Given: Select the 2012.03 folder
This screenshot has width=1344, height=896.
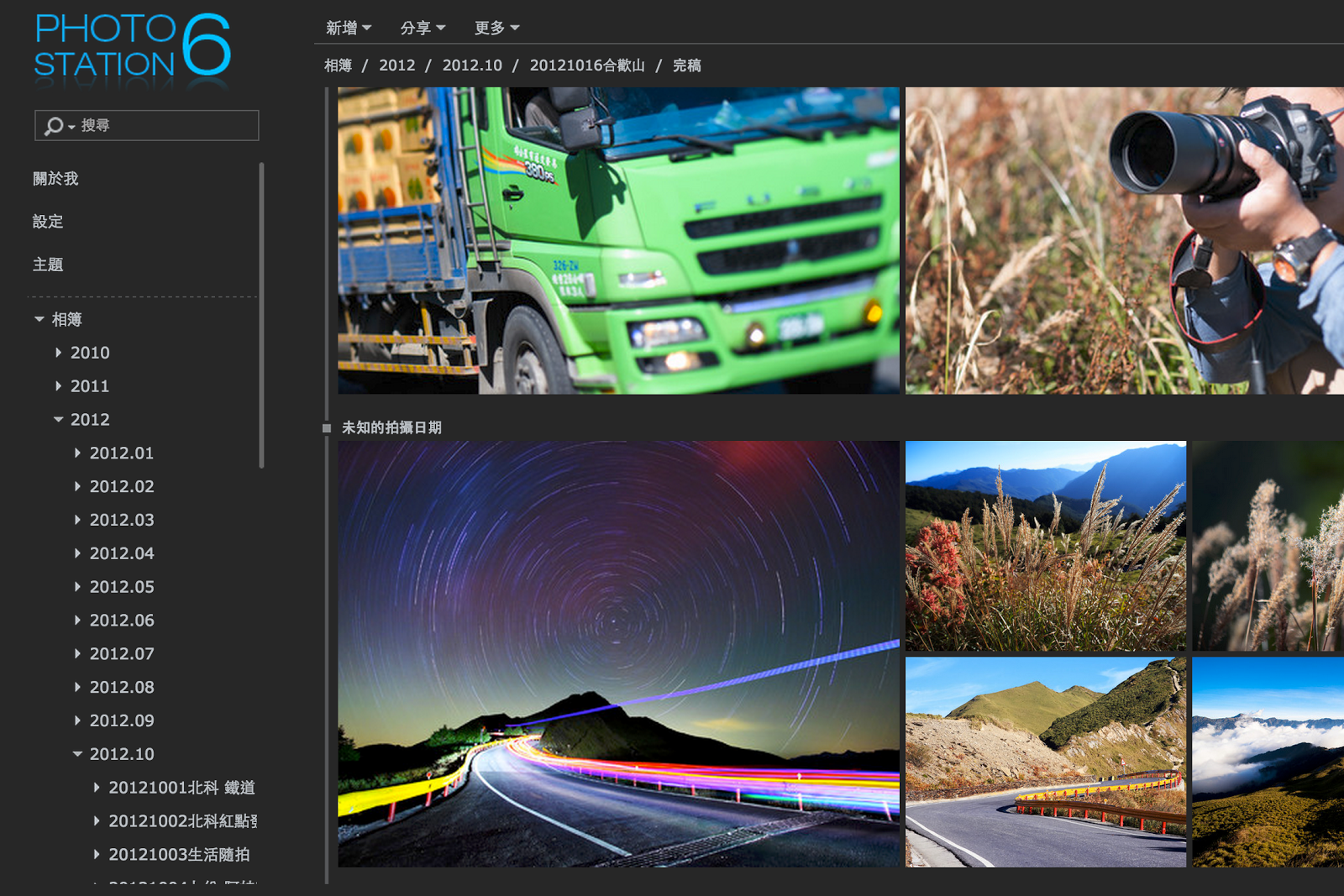Looking at the screenshot, I should [122, 520].
